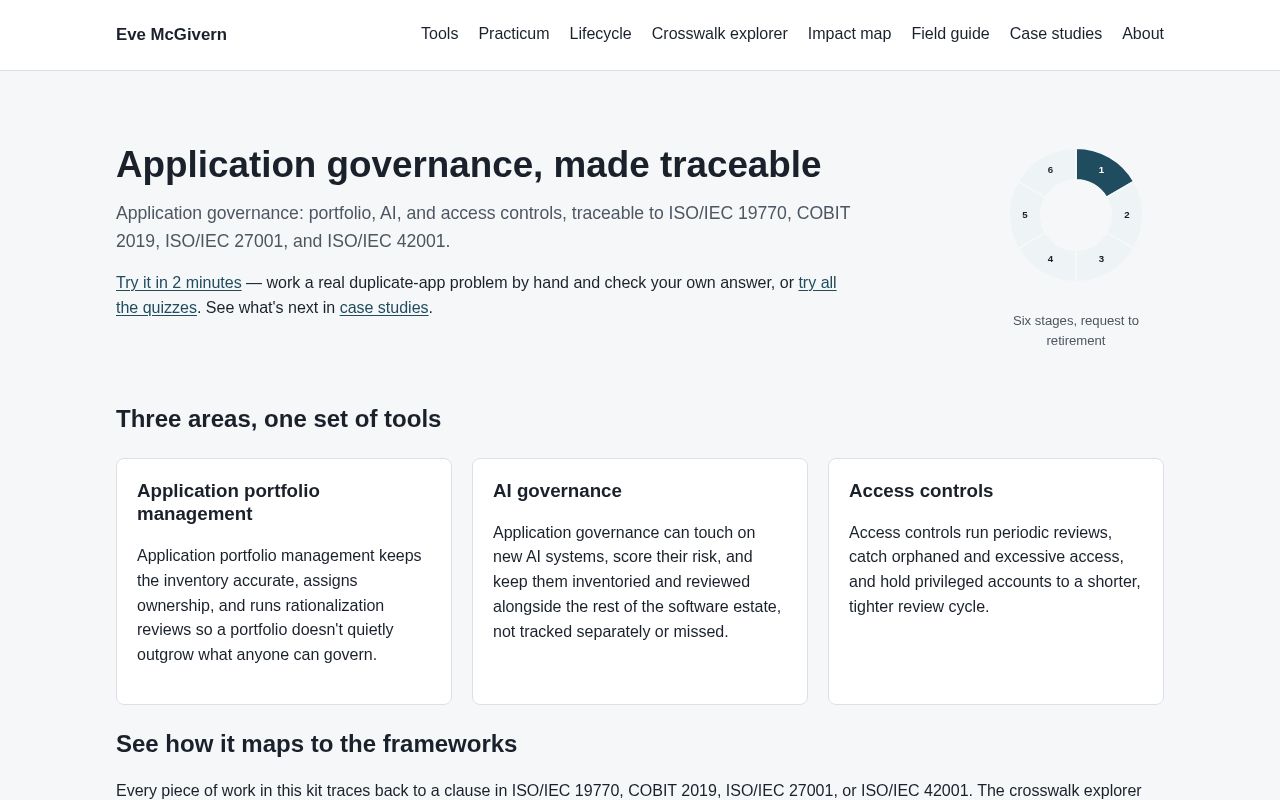The width and height of the screenshot is (1280, 800).
Task: Open the Access controls card
Action: pyautogui.click(x=996, y=581)
